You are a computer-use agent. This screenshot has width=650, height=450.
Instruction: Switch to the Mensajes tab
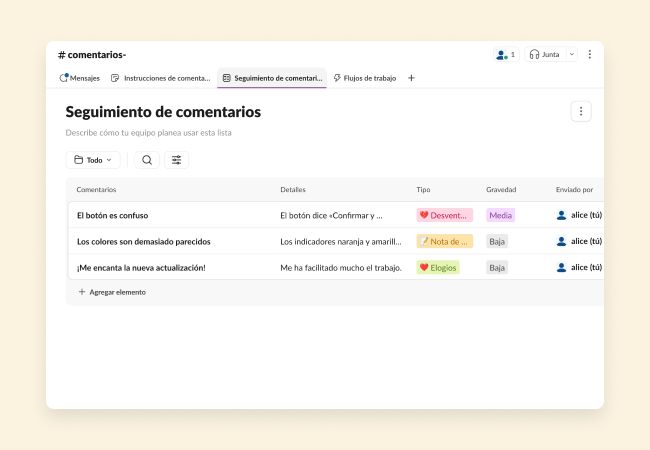(x=80, y=78)
